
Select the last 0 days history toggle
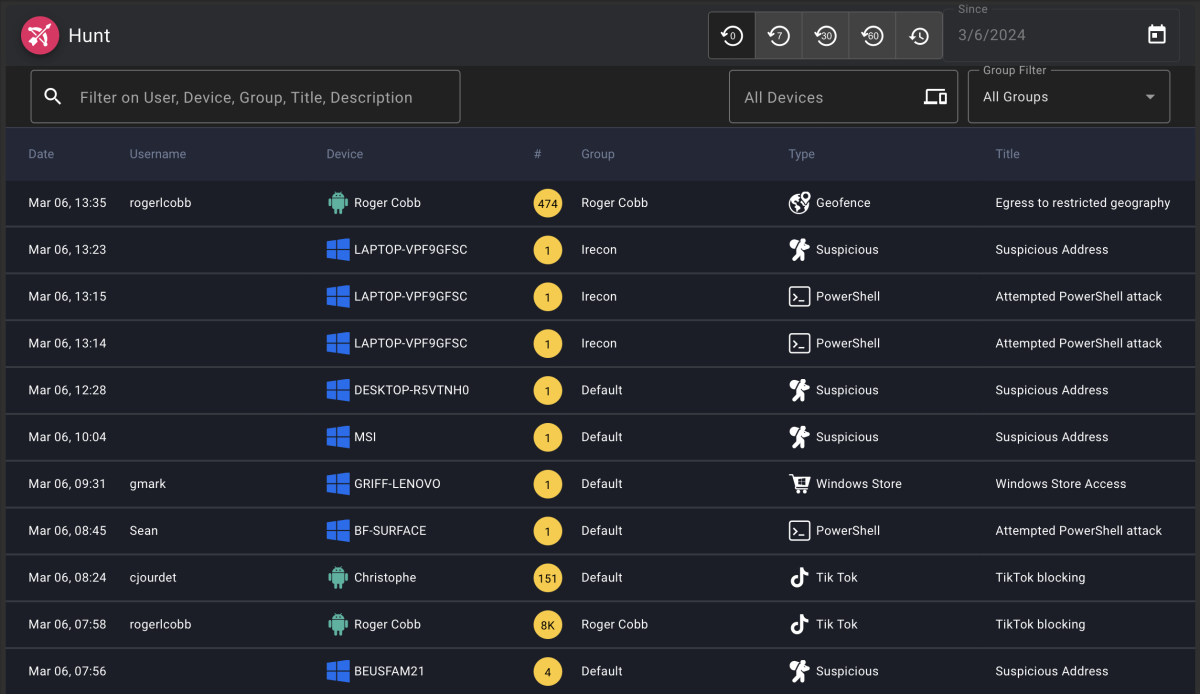pyautogui.click(x=732, y=36)
